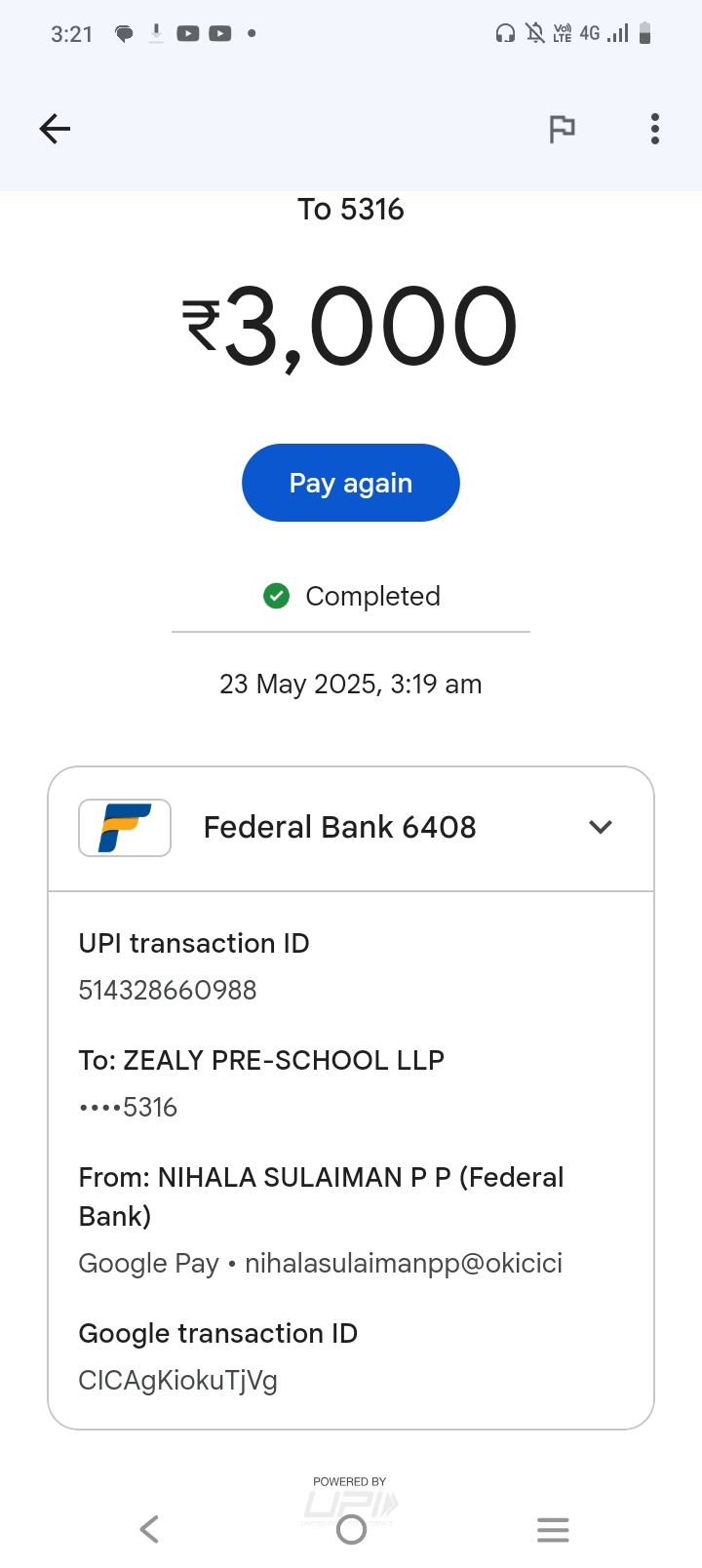Image resolution: width=702 pixels, height=1568 pixels.
Task: Open recent apps navigation button
Action: pyautogui.click(x=553, y=1529)
